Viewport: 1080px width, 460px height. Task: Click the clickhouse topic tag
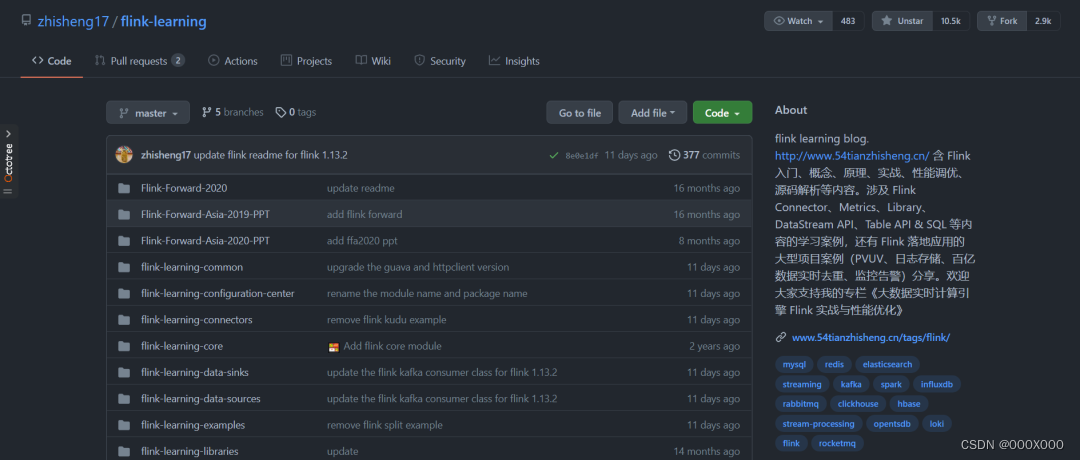(x=858, y=404)
